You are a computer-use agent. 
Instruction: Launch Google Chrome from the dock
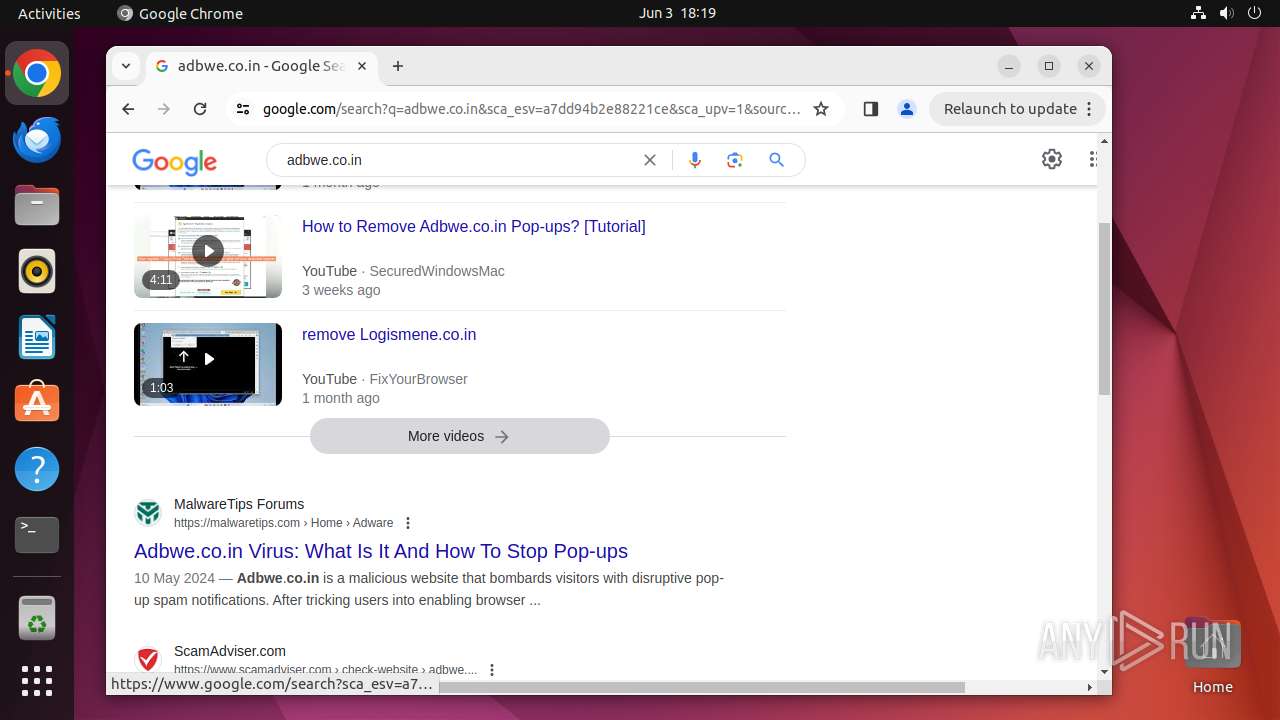click(37, 73)
